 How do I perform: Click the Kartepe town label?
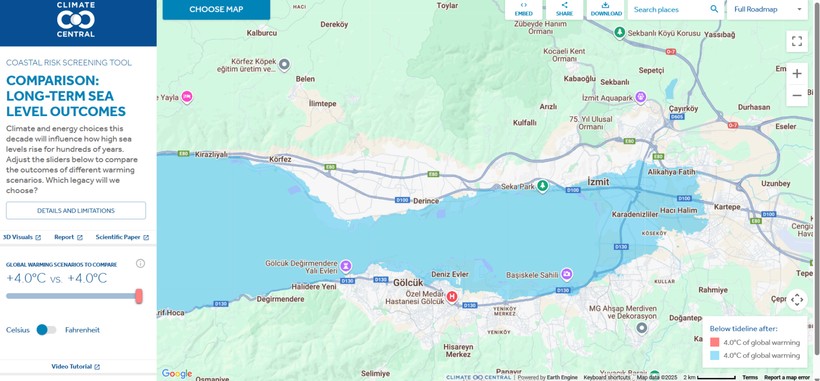tap(727, 207)
